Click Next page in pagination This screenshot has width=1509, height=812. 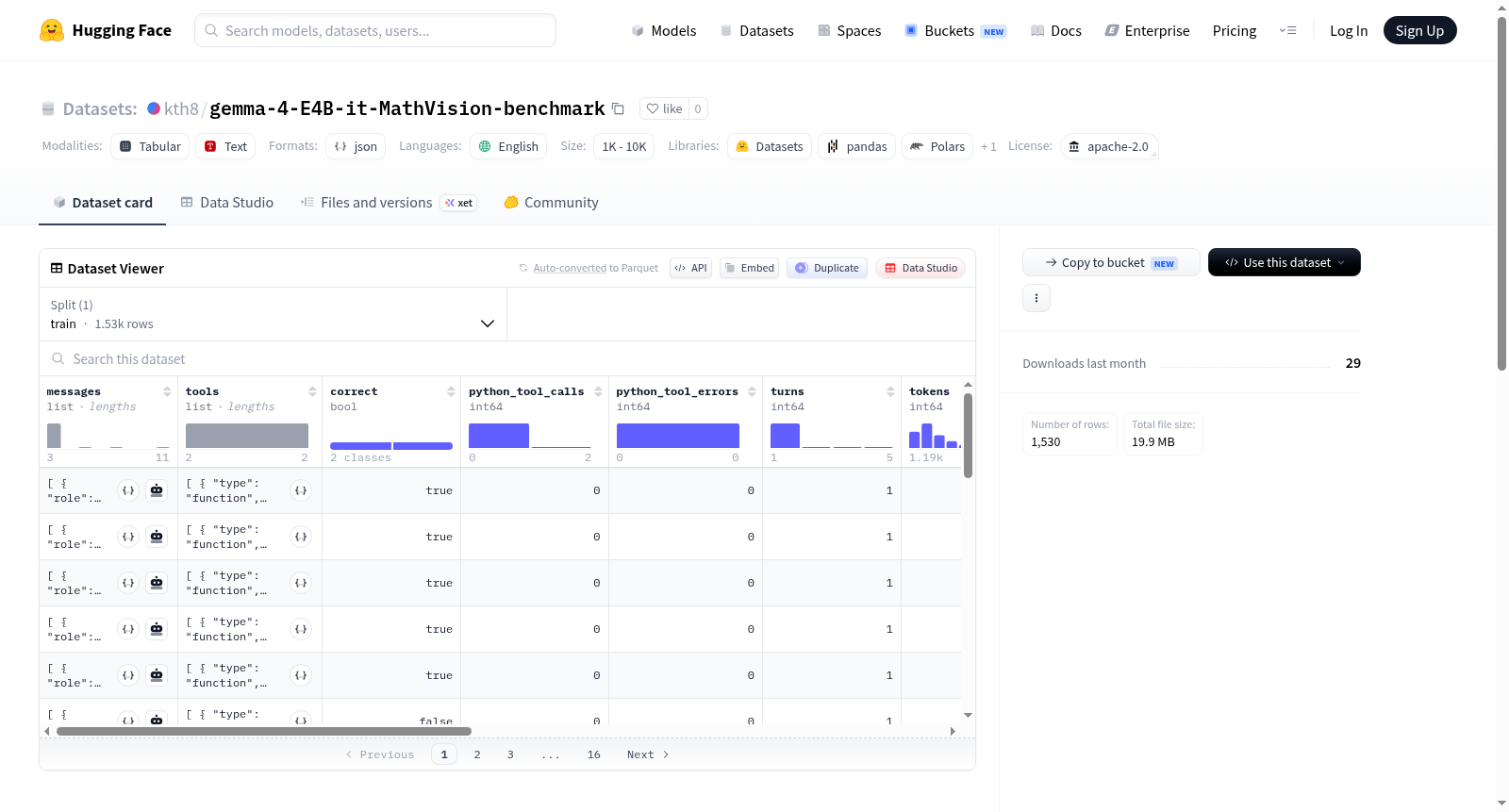click(x=648, y=754)
